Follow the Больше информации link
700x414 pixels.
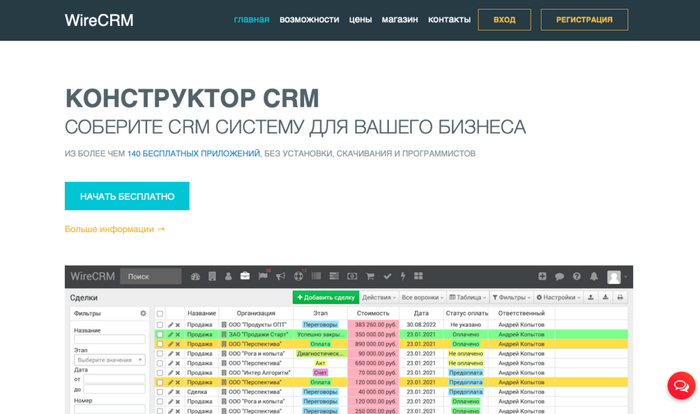tap(115, 229)
